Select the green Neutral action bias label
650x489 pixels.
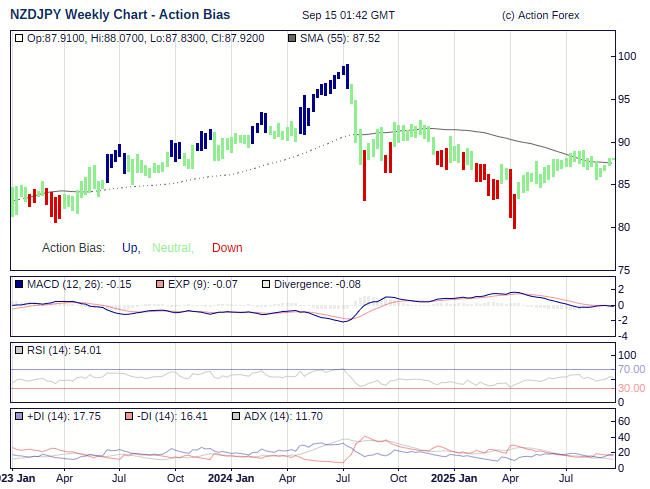(x=172, y=248)
